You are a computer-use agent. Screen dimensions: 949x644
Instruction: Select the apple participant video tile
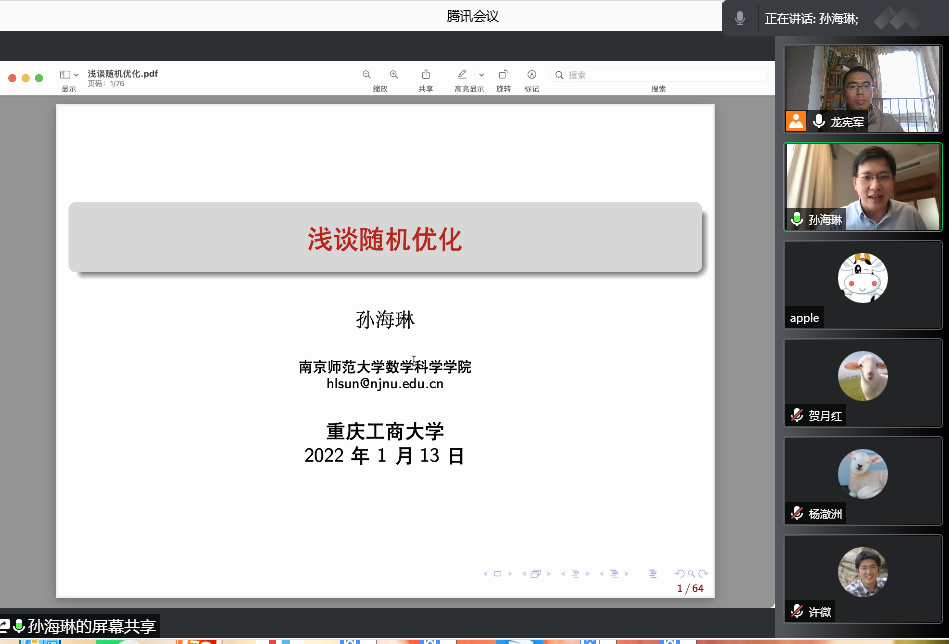click(863, 284)
